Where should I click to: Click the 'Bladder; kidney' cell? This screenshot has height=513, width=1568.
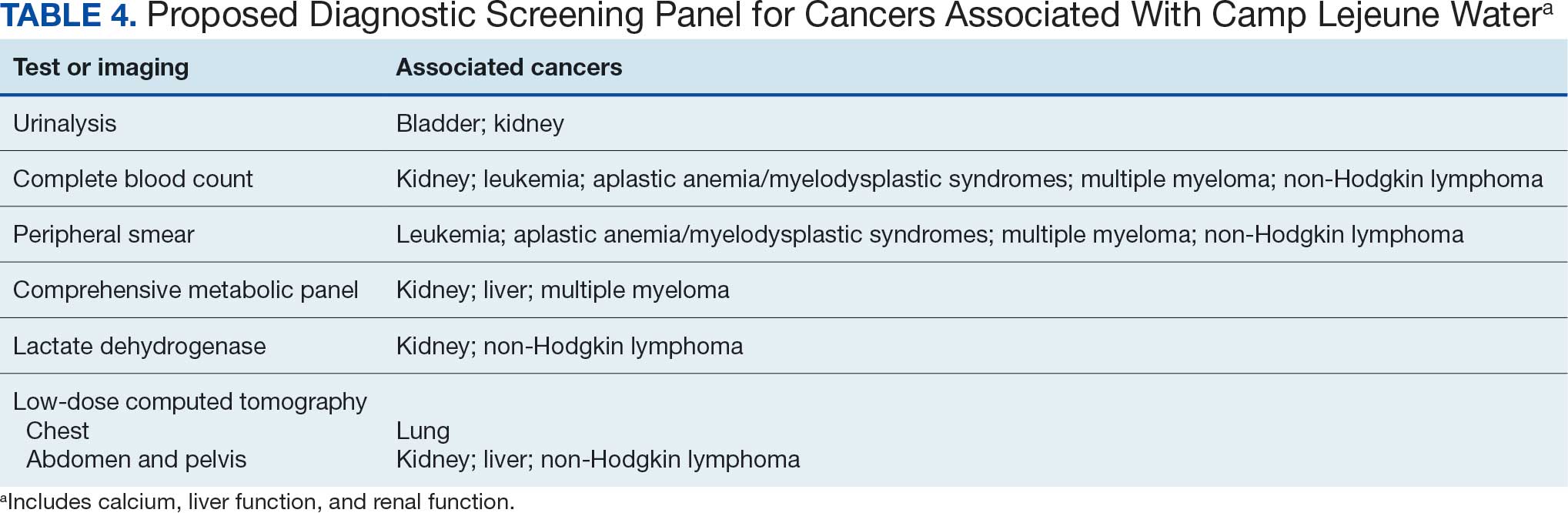(480, 123)
